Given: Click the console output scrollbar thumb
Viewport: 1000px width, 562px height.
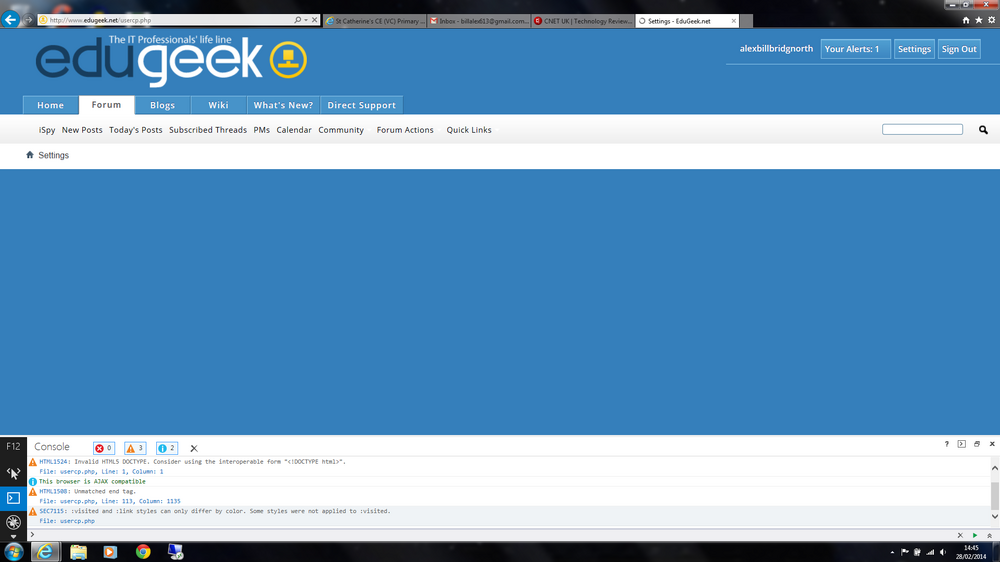Looking at the screenshot, I should [x=994, y=496].
